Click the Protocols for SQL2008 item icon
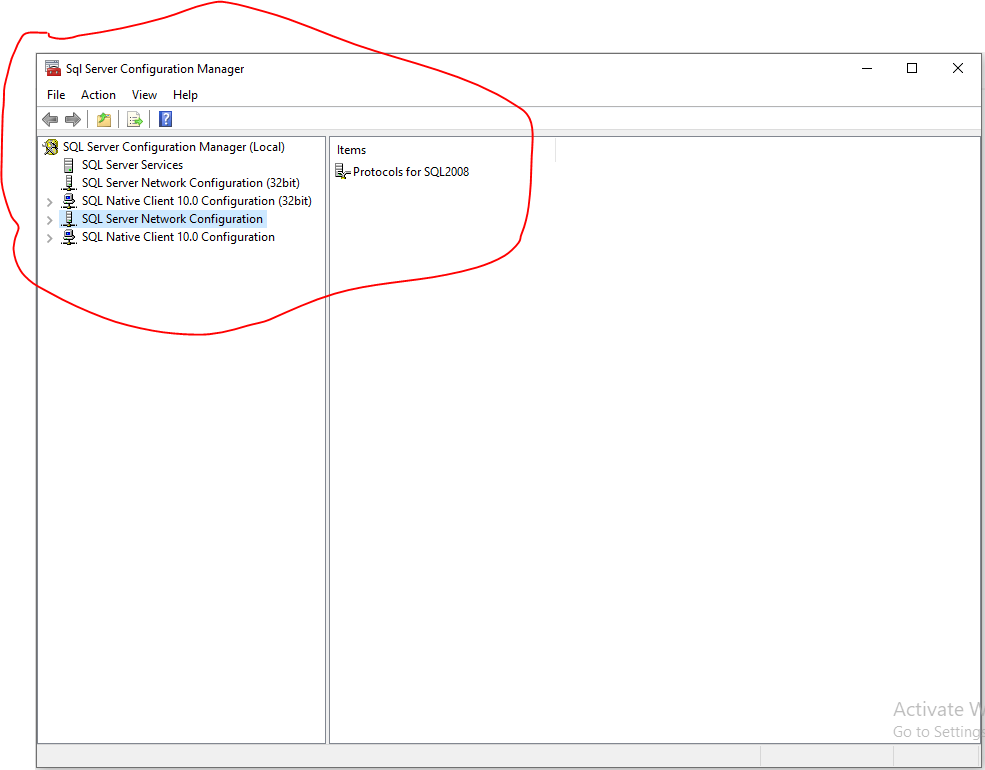 [x=342, y=171]
